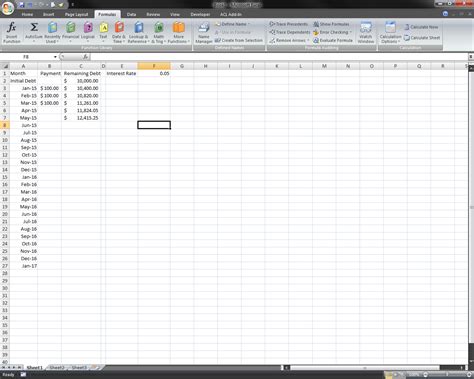Select cell containing 0.05

[x=154, y=73]
